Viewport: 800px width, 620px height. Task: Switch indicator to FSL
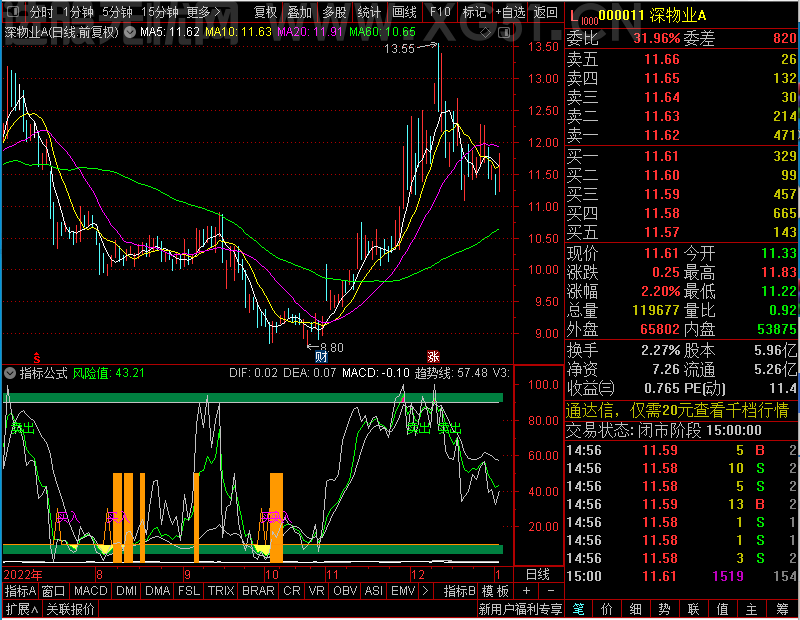click(189, 591)
